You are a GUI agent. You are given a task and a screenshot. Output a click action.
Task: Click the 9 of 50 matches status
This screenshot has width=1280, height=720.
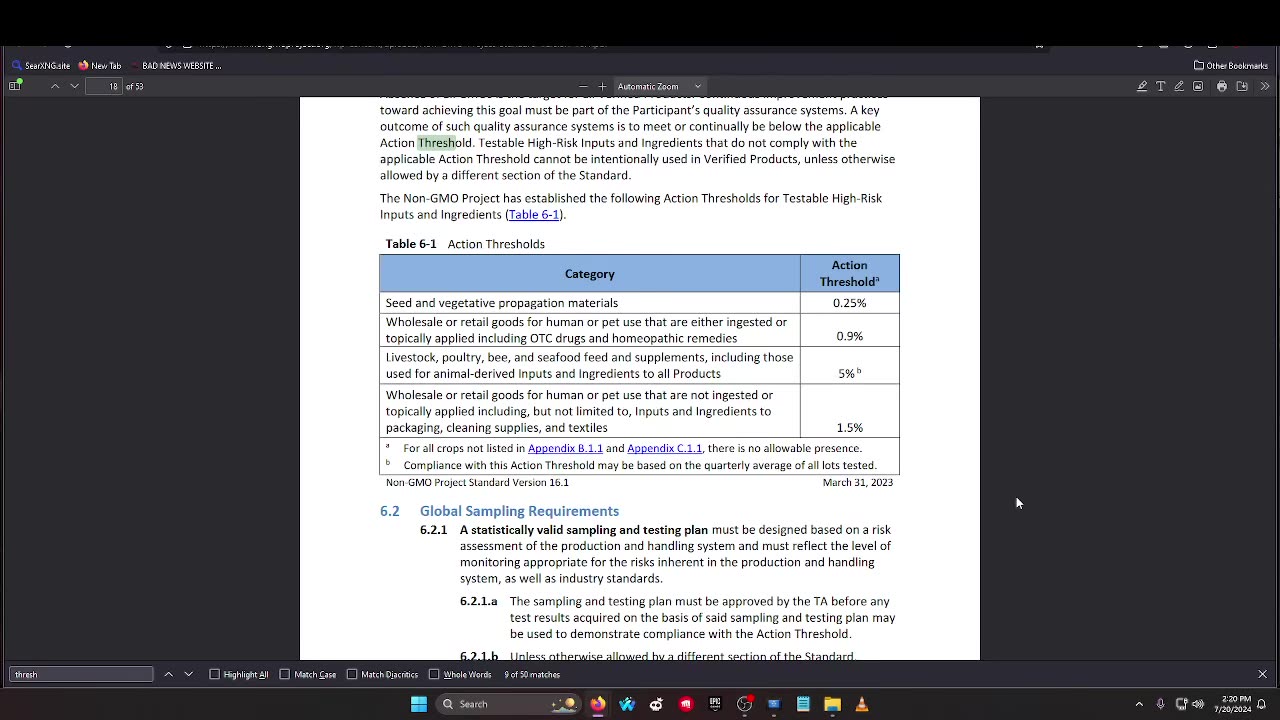[x=532, y=674]
